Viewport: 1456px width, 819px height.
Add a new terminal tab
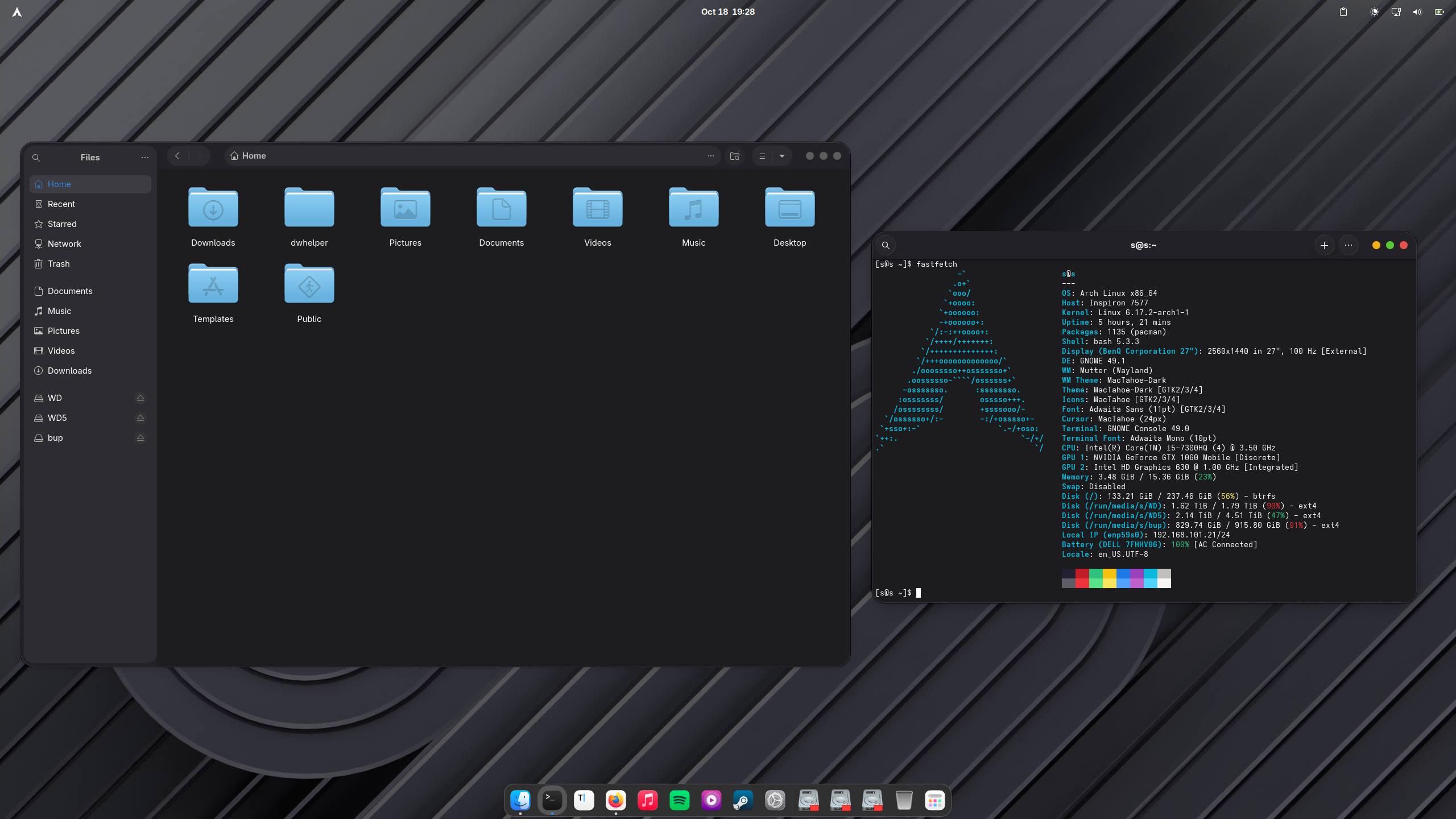(1324, 245)
